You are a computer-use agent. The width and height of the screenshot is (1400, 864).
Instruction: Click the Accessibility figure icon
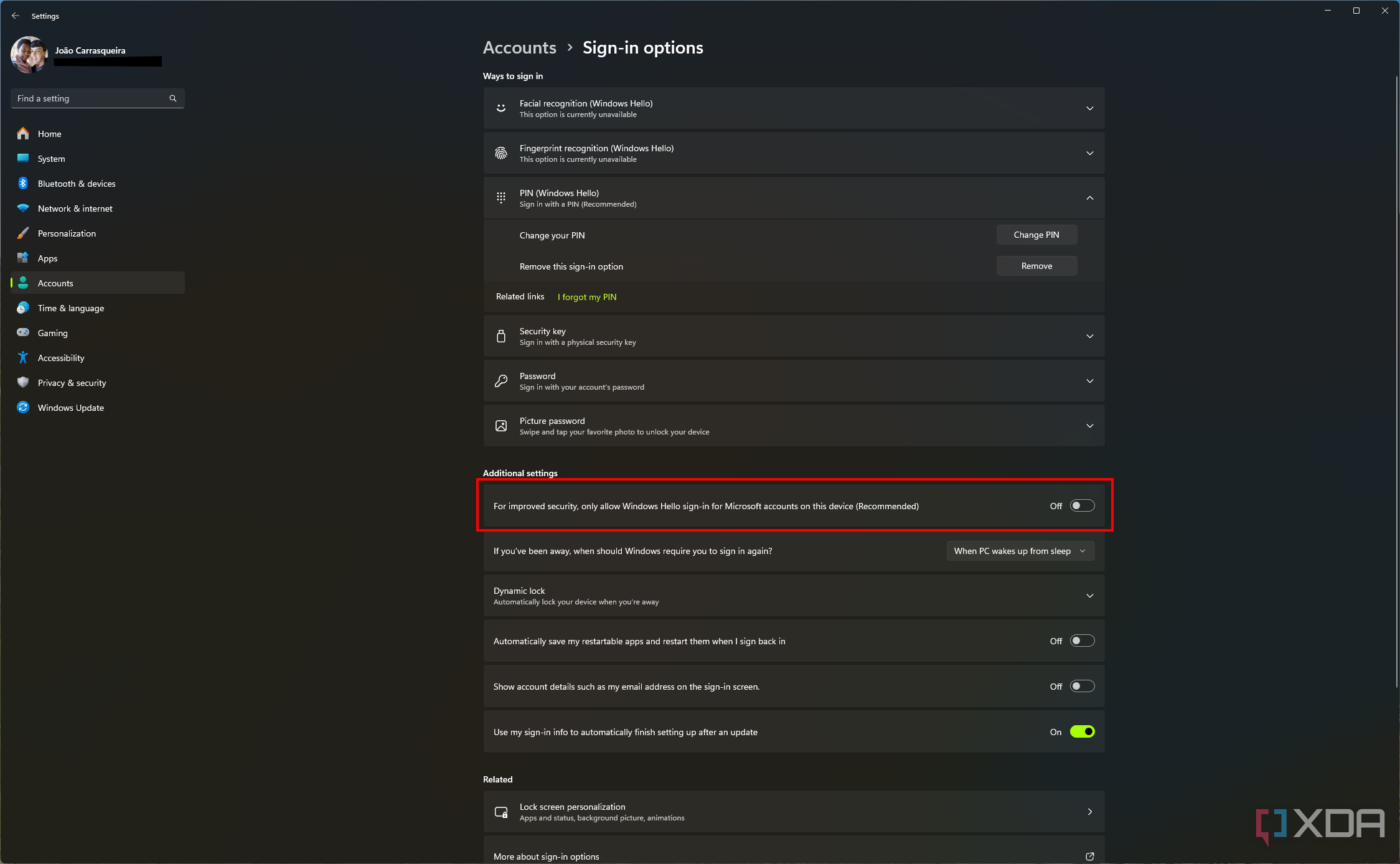tap(23, 357)
